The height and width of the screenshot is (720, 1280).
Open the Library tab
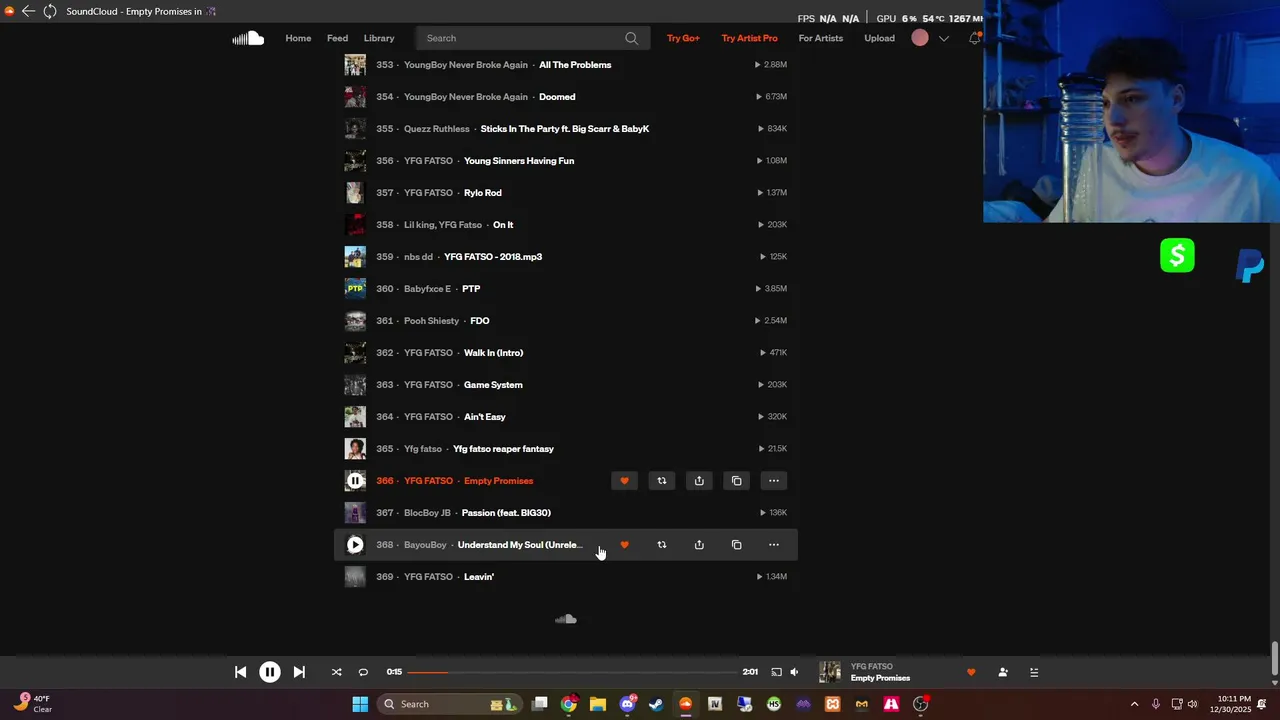379,38
